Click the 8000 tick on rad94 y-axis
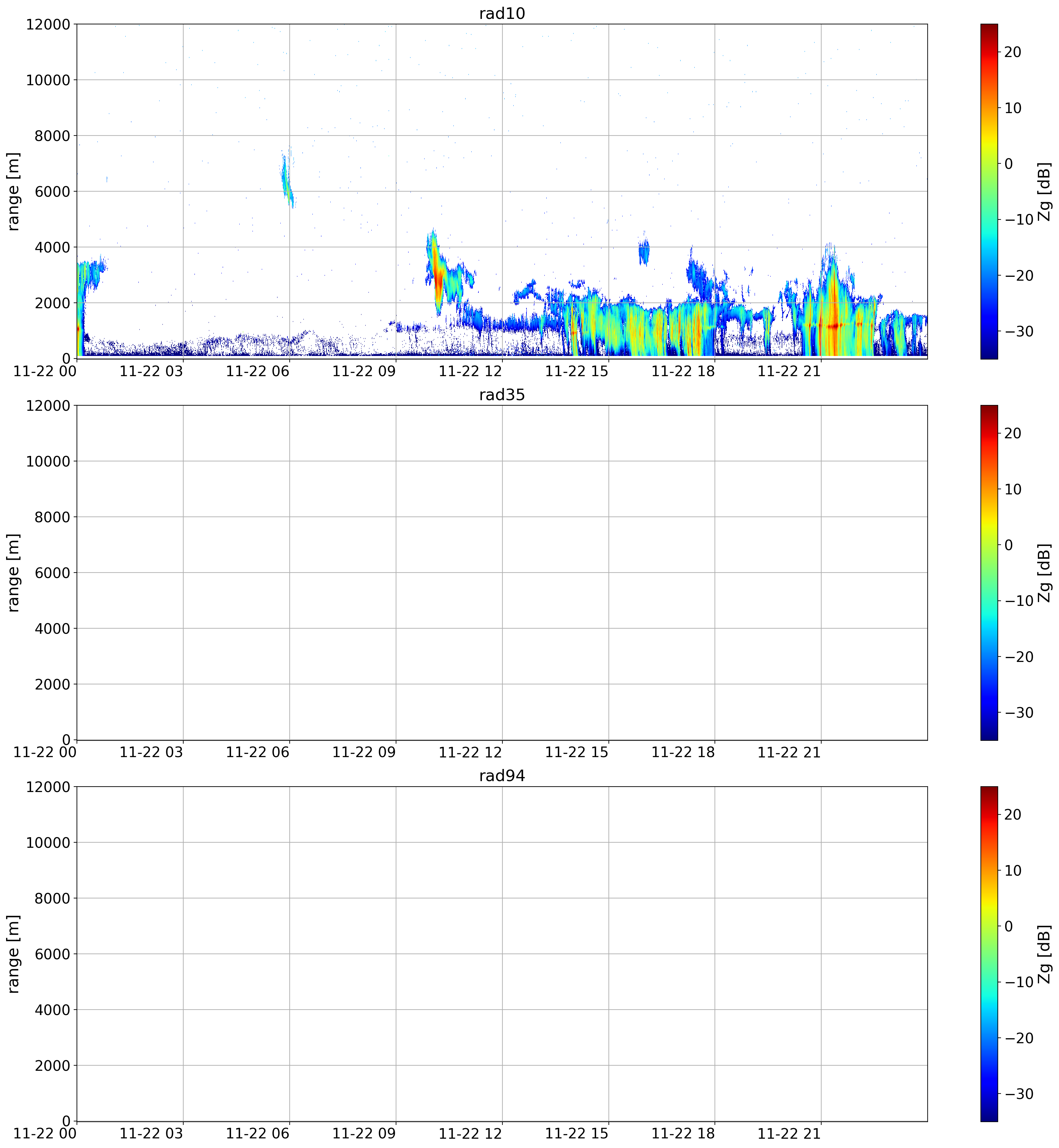 pyautogui.click(x=52, y=898)
